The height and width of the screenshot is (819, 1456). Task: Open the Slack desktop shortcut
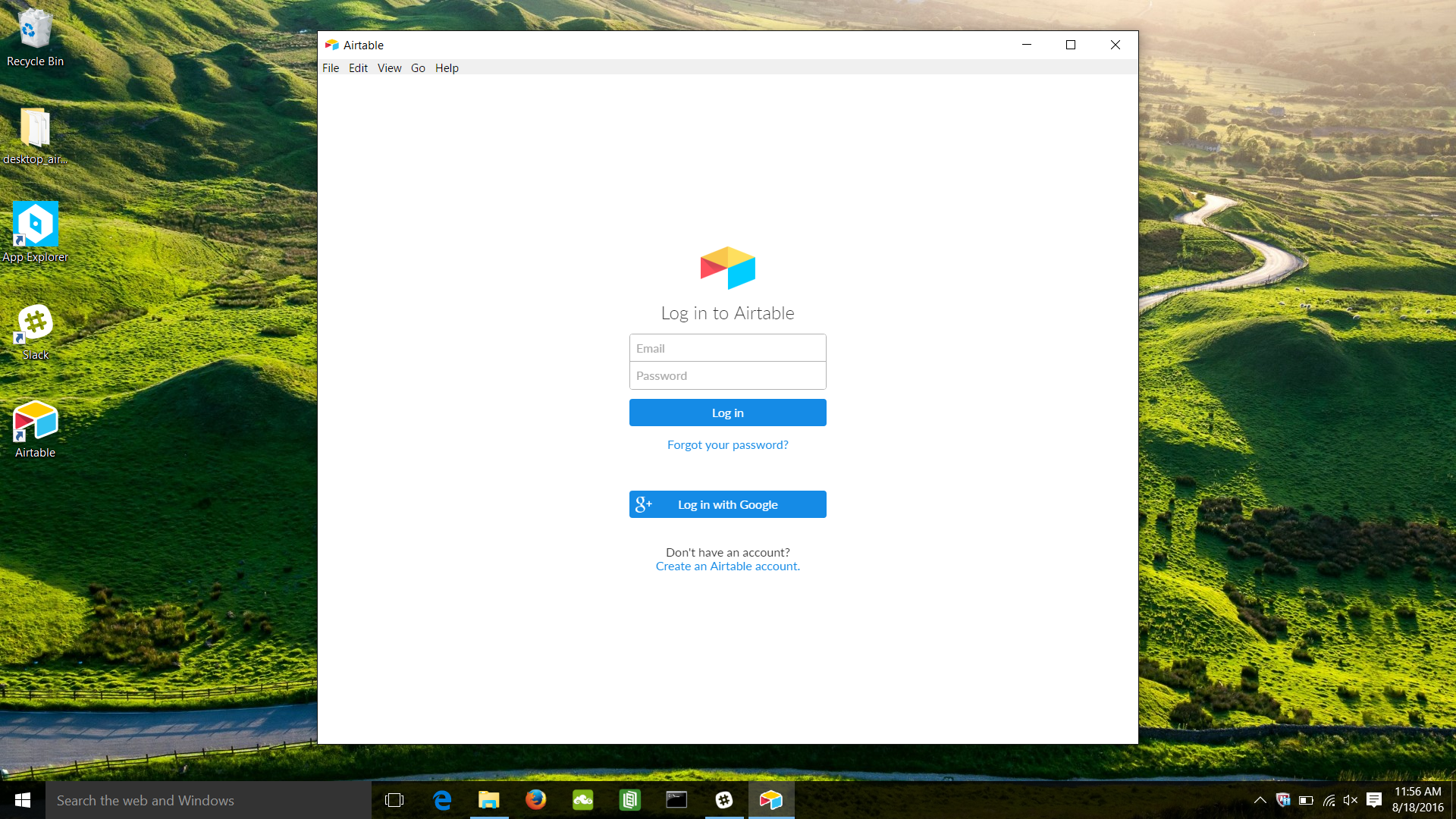35,325
